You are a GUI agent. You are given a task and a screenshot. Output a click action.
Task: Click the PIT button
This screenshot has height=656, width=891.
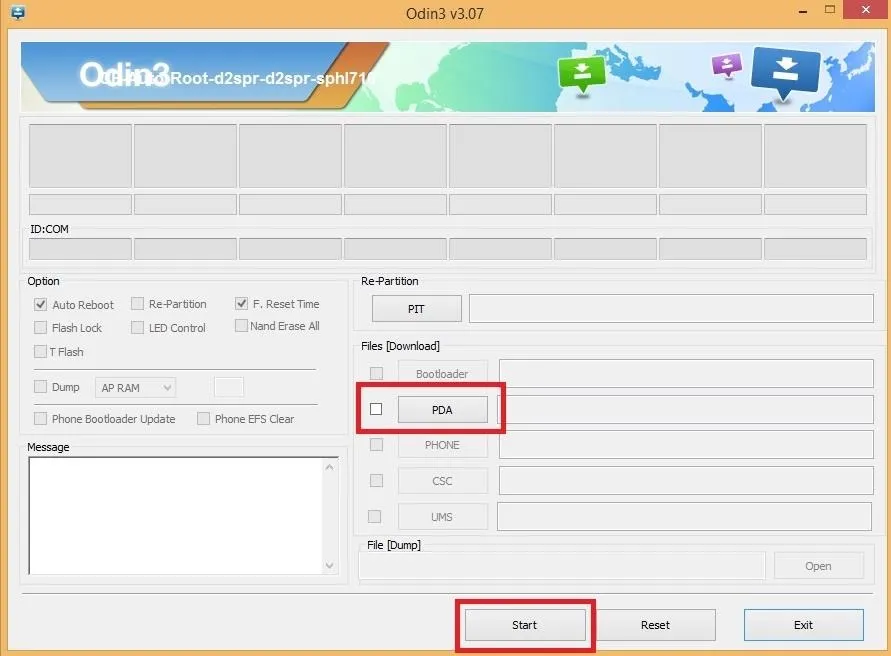pos(417,309)
